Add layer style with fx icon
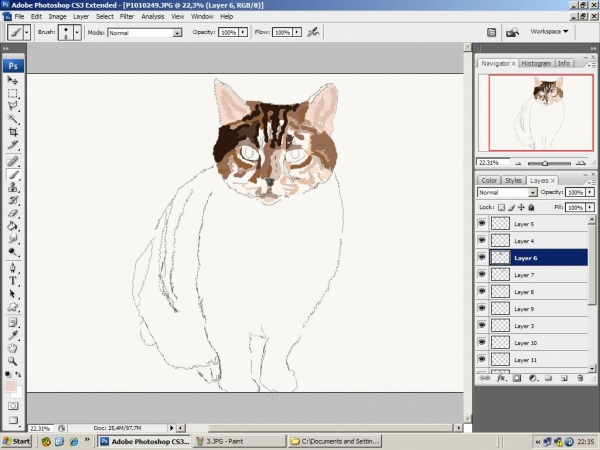The width and height of the screenshot is (600, 450). (x=501, y=378)
